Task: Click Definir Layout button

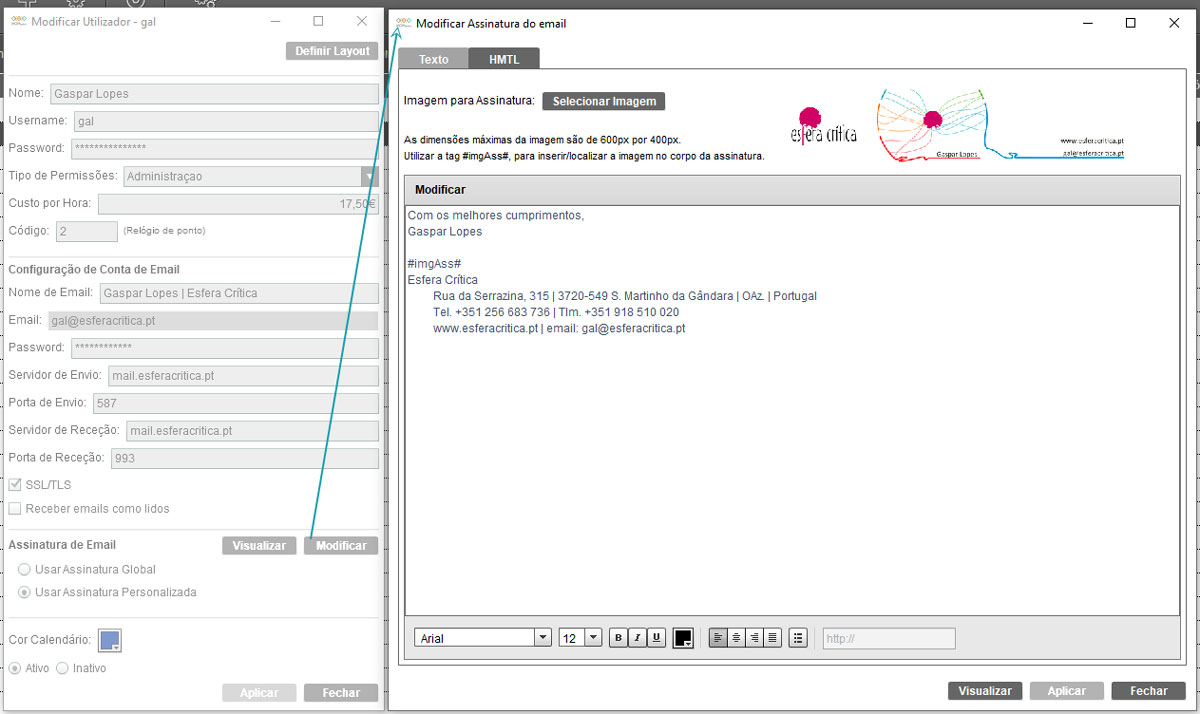Action: [x=332, y=51]
